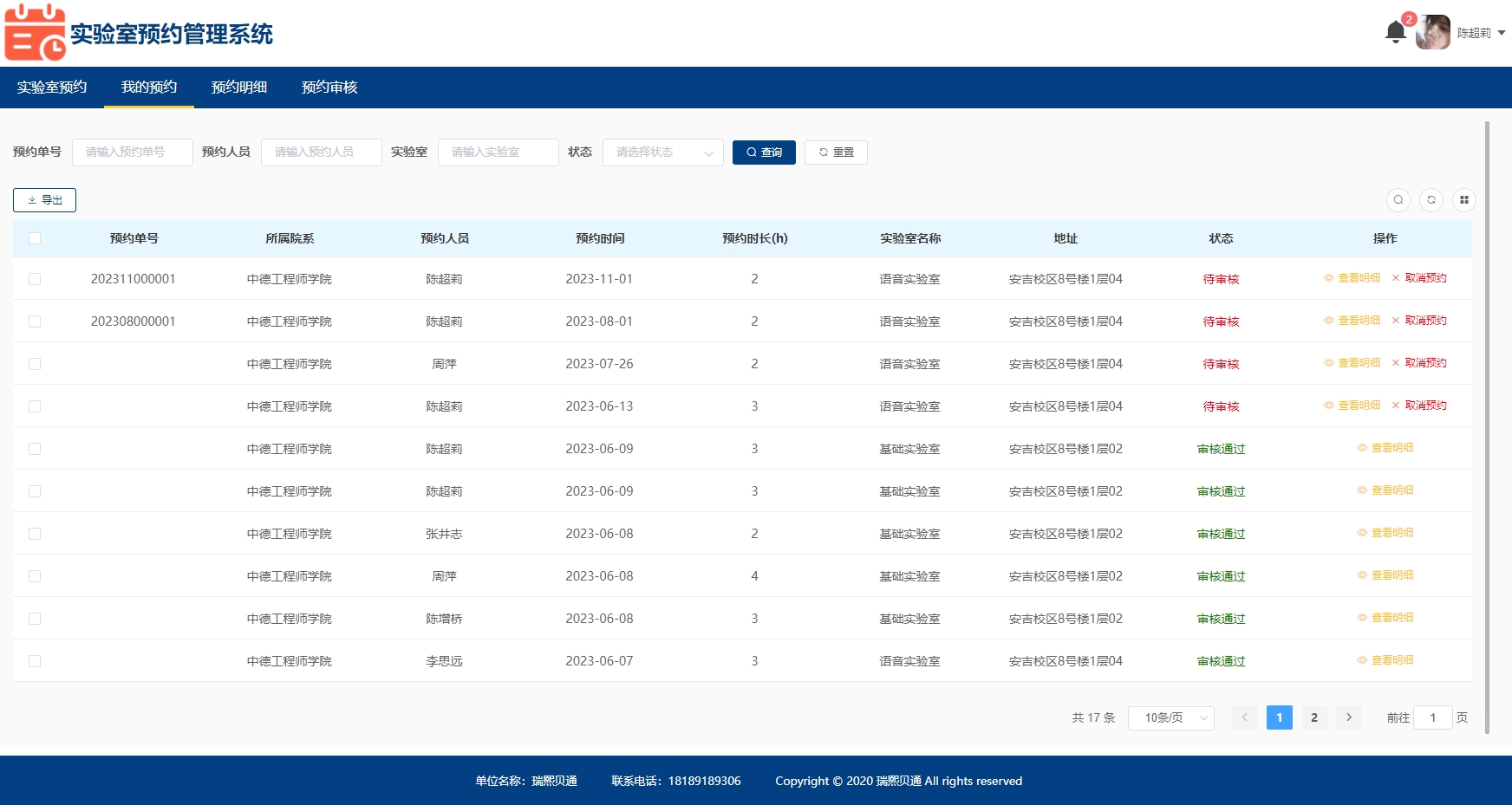Tick checkbox for the 2023-07-26 reservation row
Screen dimensions: 1512x805
pyautogui.click(x=35, y=364)
